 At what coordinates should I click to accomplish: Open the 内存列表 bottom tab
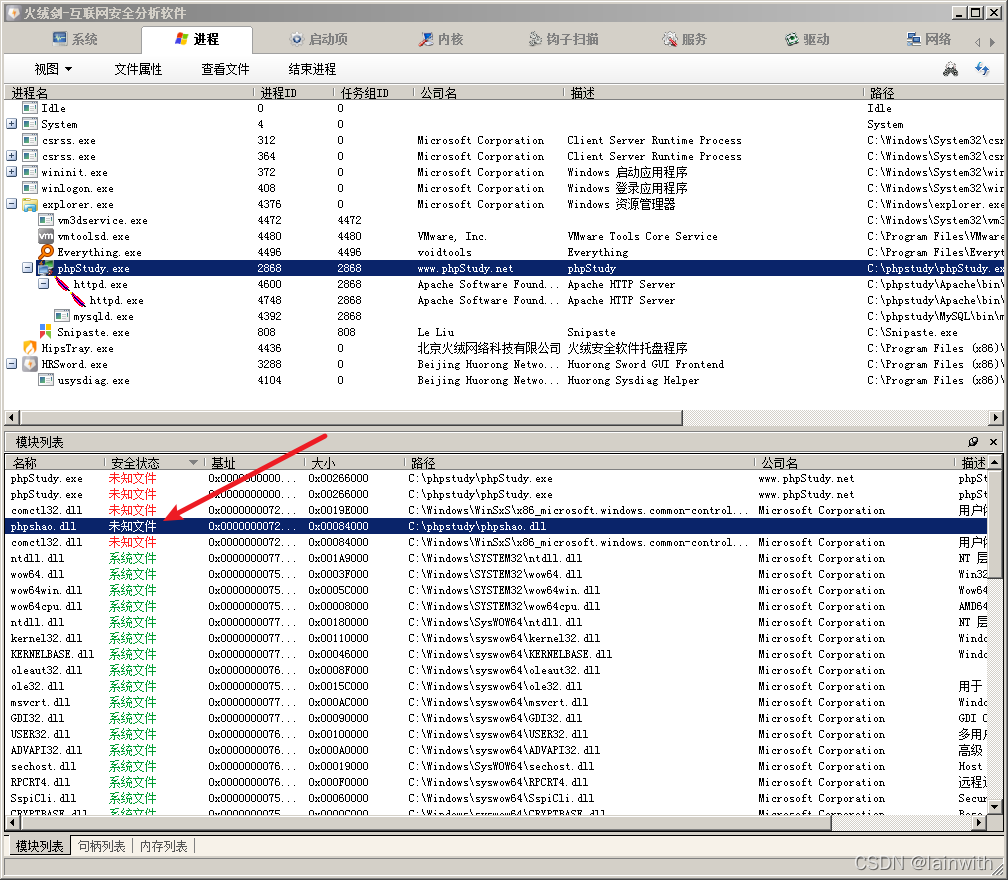click(163, 846)
